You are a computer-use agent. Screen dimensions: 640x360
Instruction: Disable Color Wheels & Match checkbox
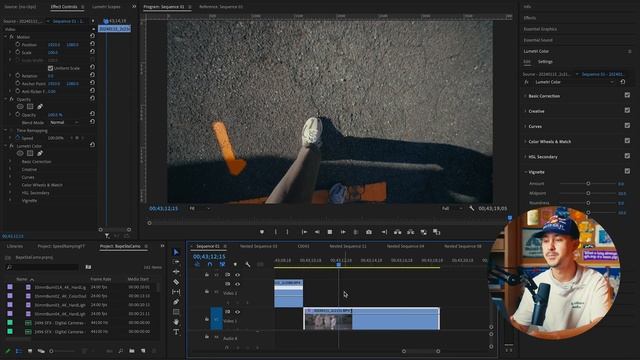tap(627, 141)
